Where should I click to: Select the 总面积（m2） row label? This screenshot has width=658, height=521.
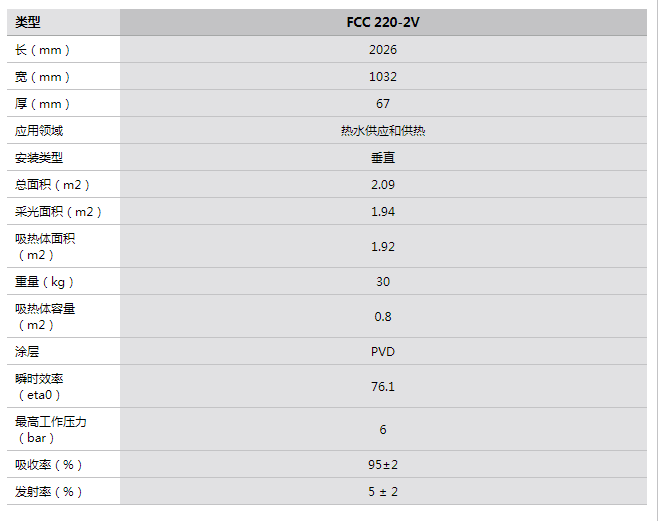52,185
